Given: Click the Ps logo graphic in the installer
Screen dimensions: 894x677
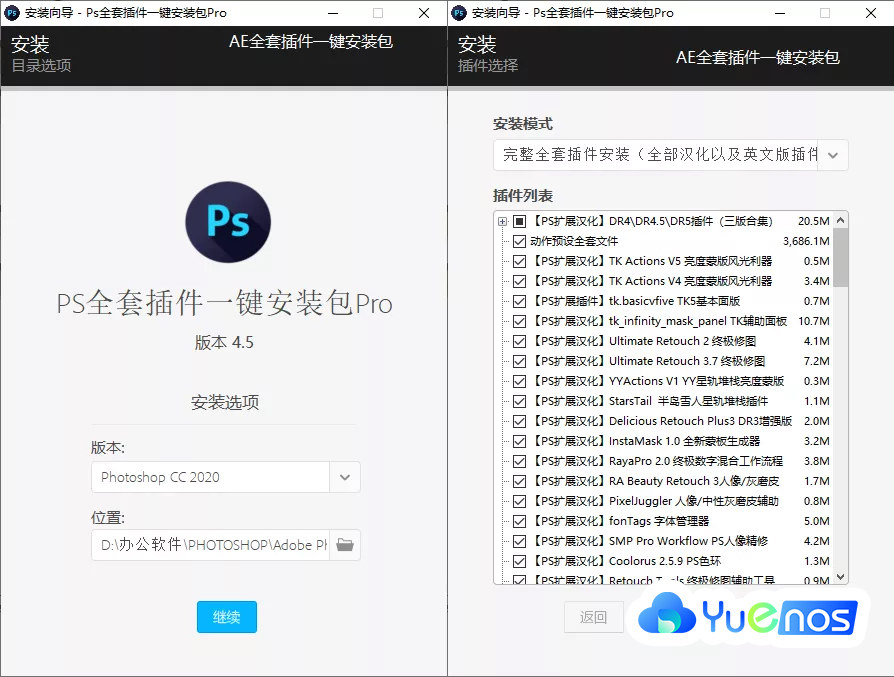Looking at the screenshot, I should 227,222.
